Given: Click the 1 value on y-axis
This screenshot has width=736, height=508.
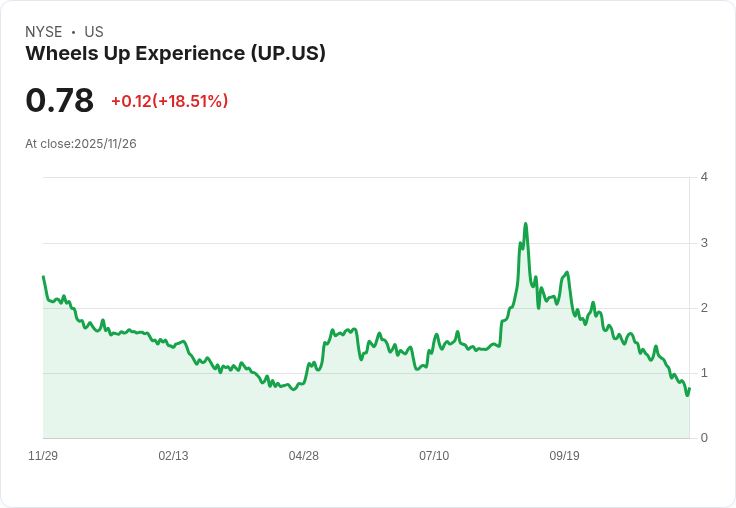Looking at the screenshot, I should (x=704, y=373).
